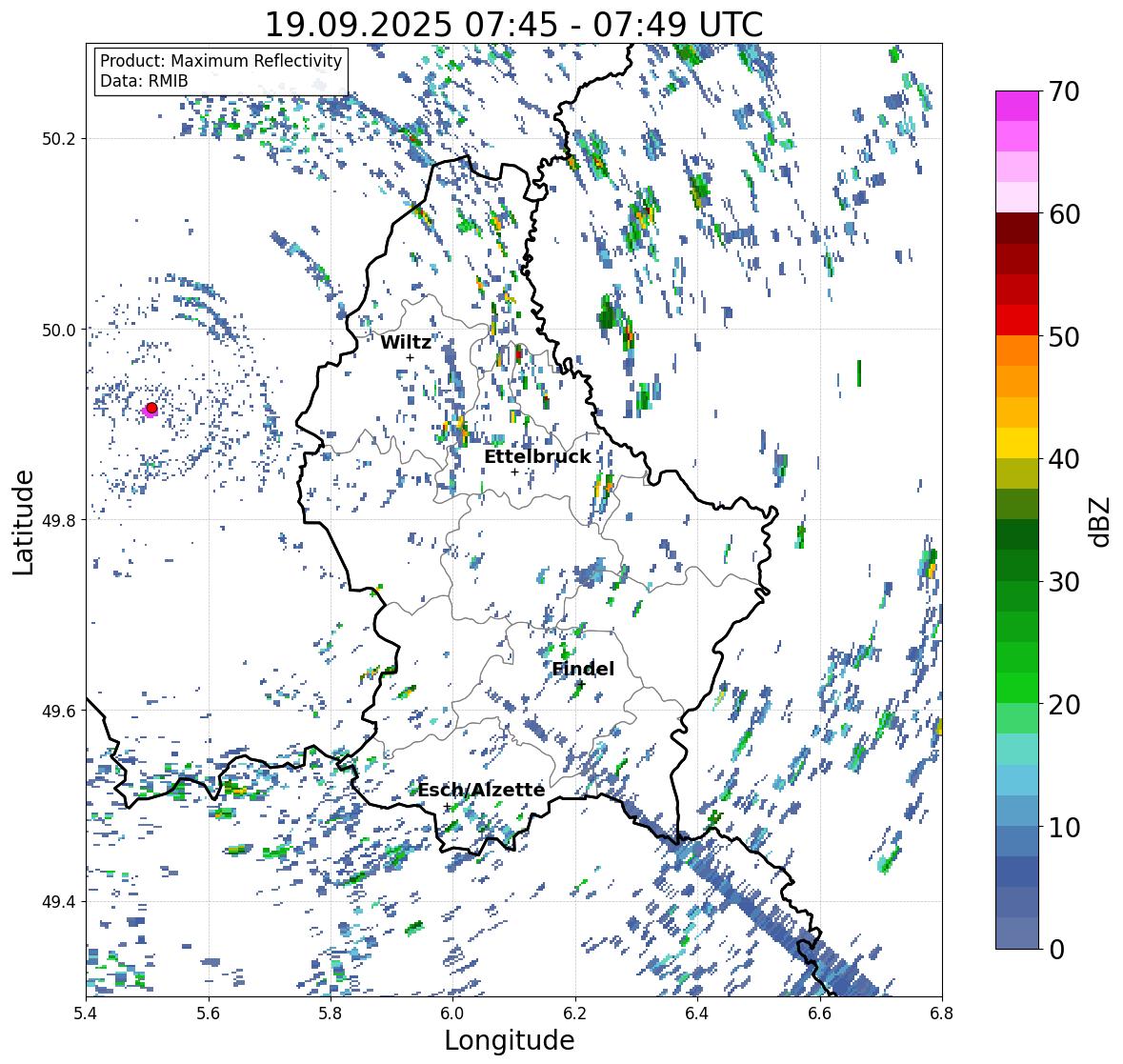Image resolution: width=1123 pixels, height=1064 pixels.
Task: Click the bright green colorbar segment at 20
Action: click(1017, 688)
